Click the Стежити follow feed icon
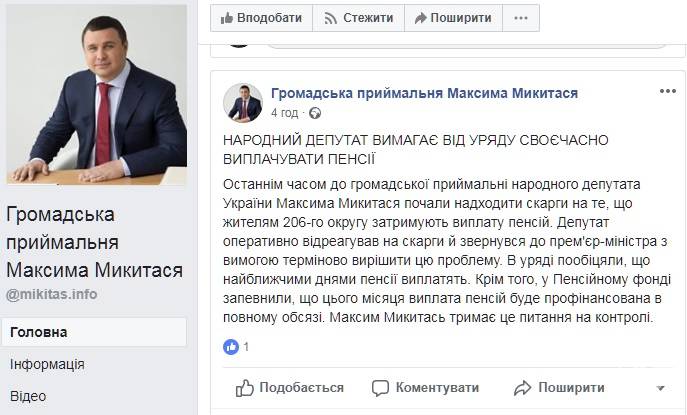This screenshot has width=687, height=415. pos(327,18)
